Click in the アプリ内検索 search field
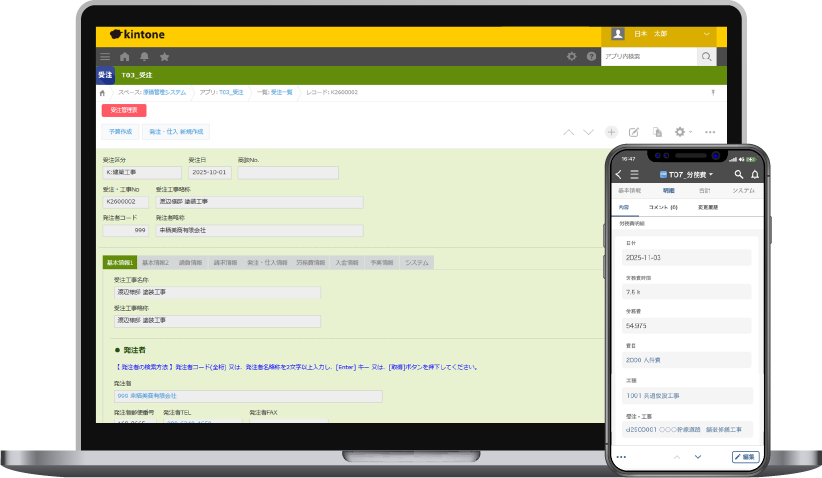822x478 pixels. 647,57
